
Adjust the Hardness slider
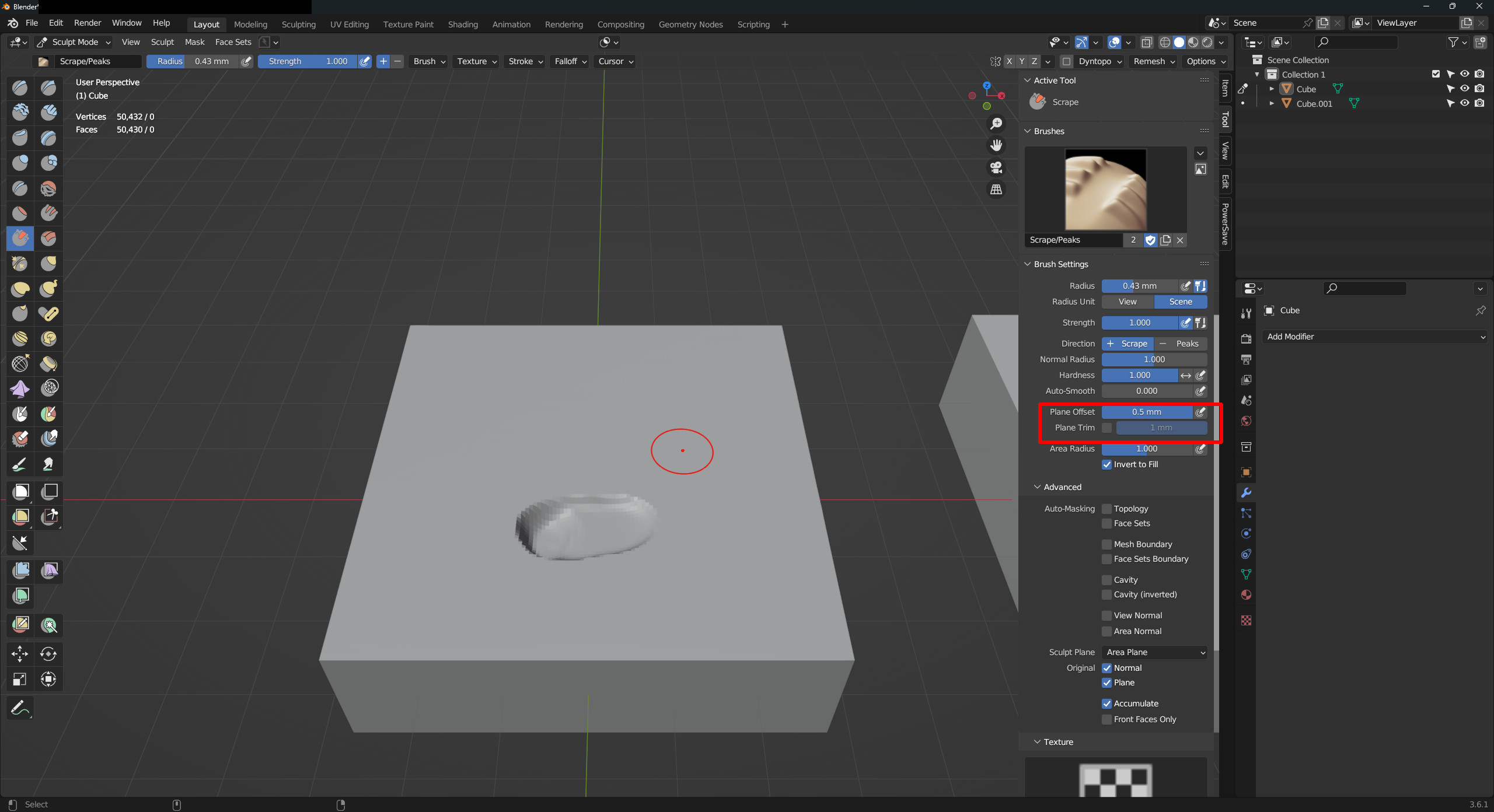point(1139,376)
